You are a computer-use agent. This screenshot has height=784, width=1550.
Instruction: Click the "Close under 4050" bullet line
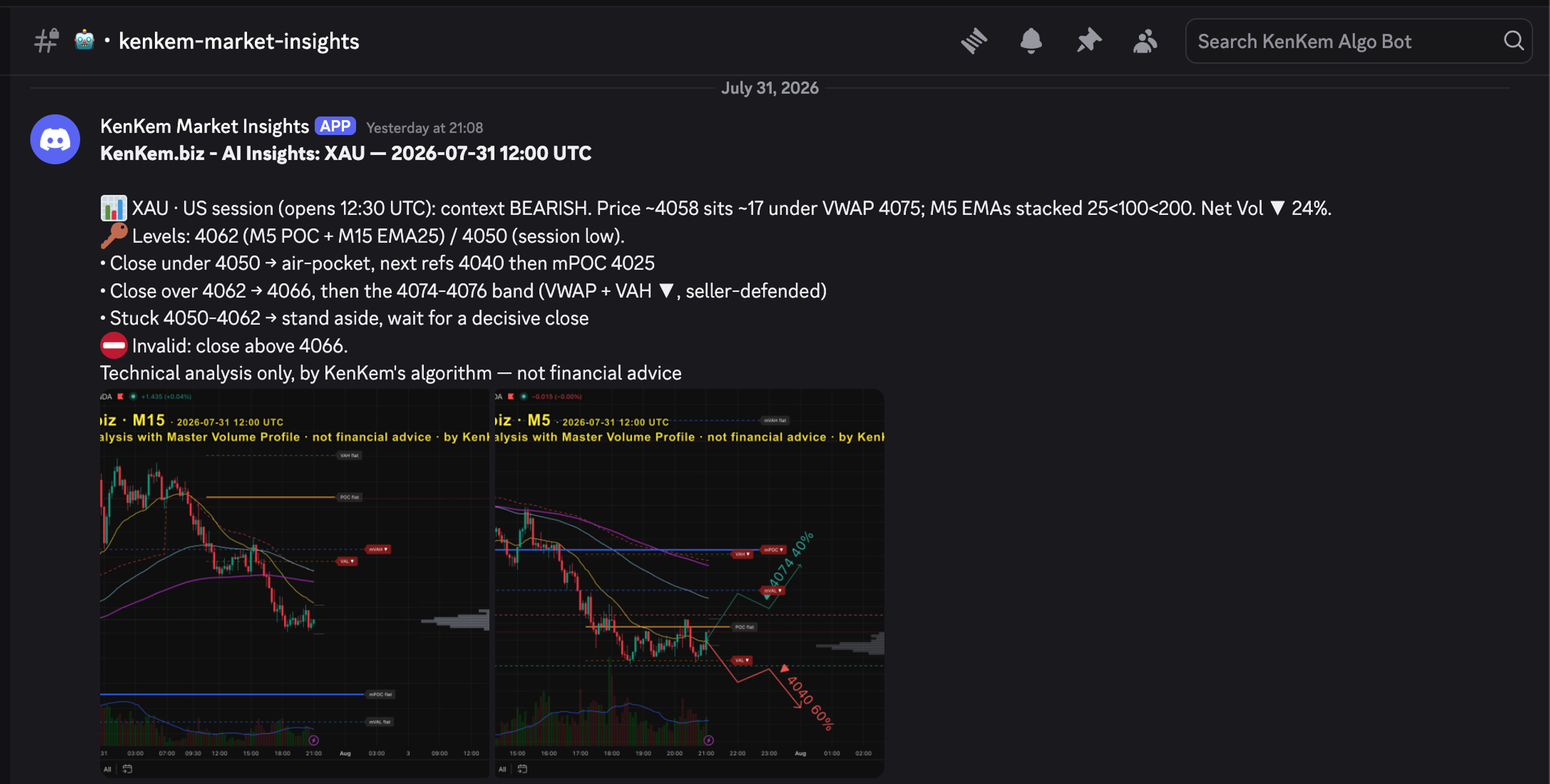coord(377,263)
